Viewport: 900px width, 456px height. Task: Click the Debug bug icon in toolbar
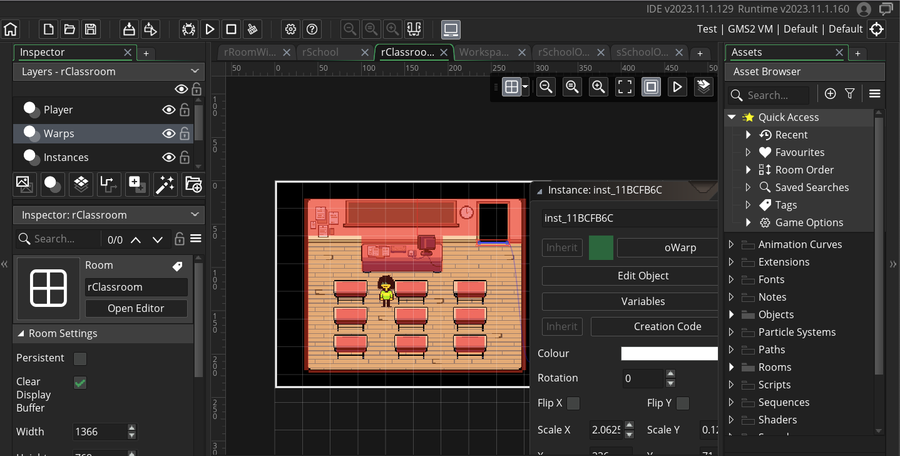coord(187,30)
